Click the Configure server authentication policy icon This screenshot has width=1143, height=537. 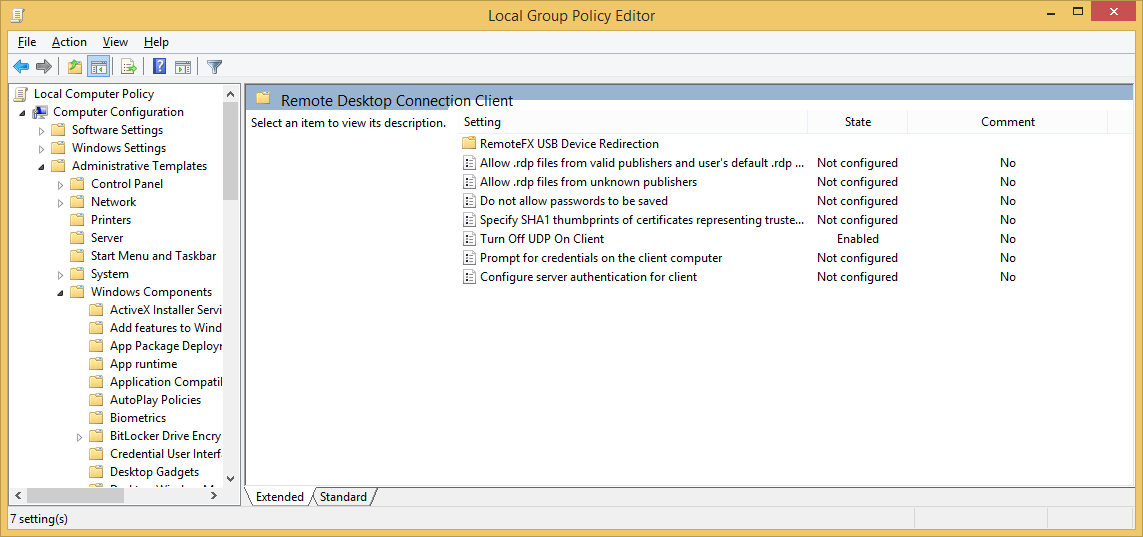coord(469,276)
